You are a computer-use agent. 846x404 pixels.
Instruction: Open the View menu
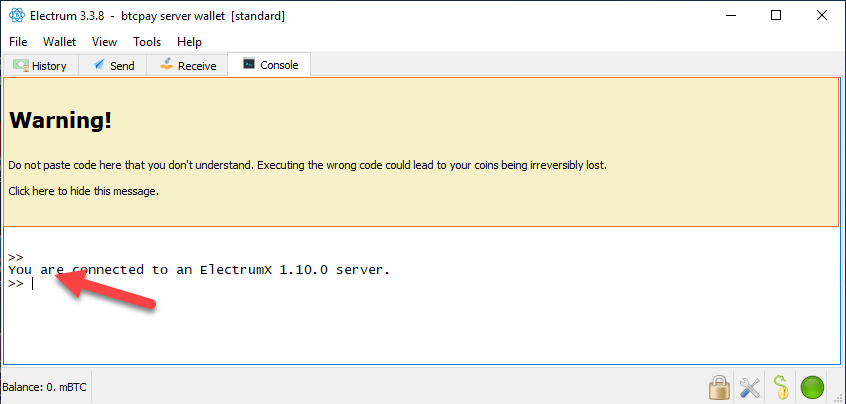tap(104, 42)
